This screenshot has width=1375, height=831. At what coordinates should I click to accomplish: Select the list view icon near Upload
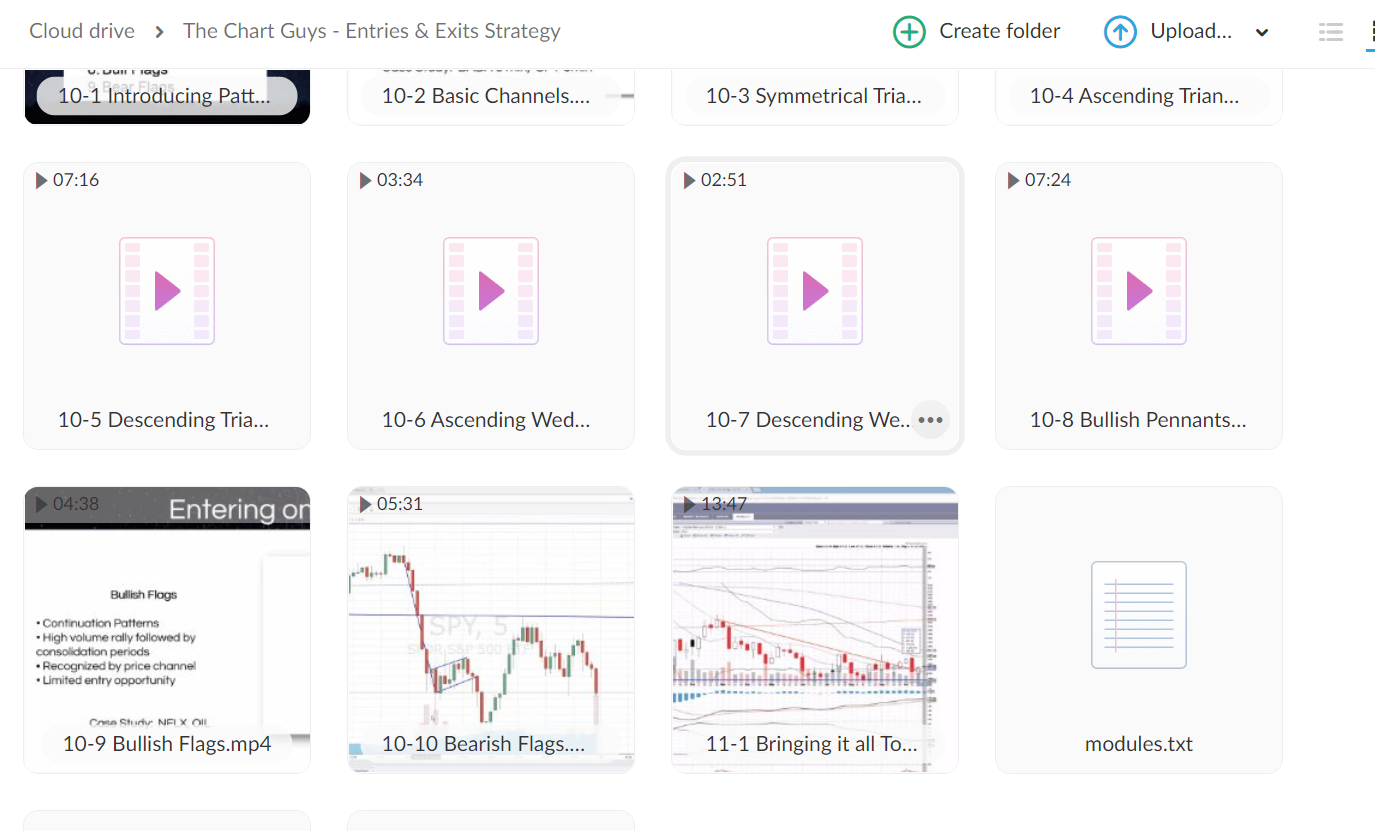point(1330,31)
